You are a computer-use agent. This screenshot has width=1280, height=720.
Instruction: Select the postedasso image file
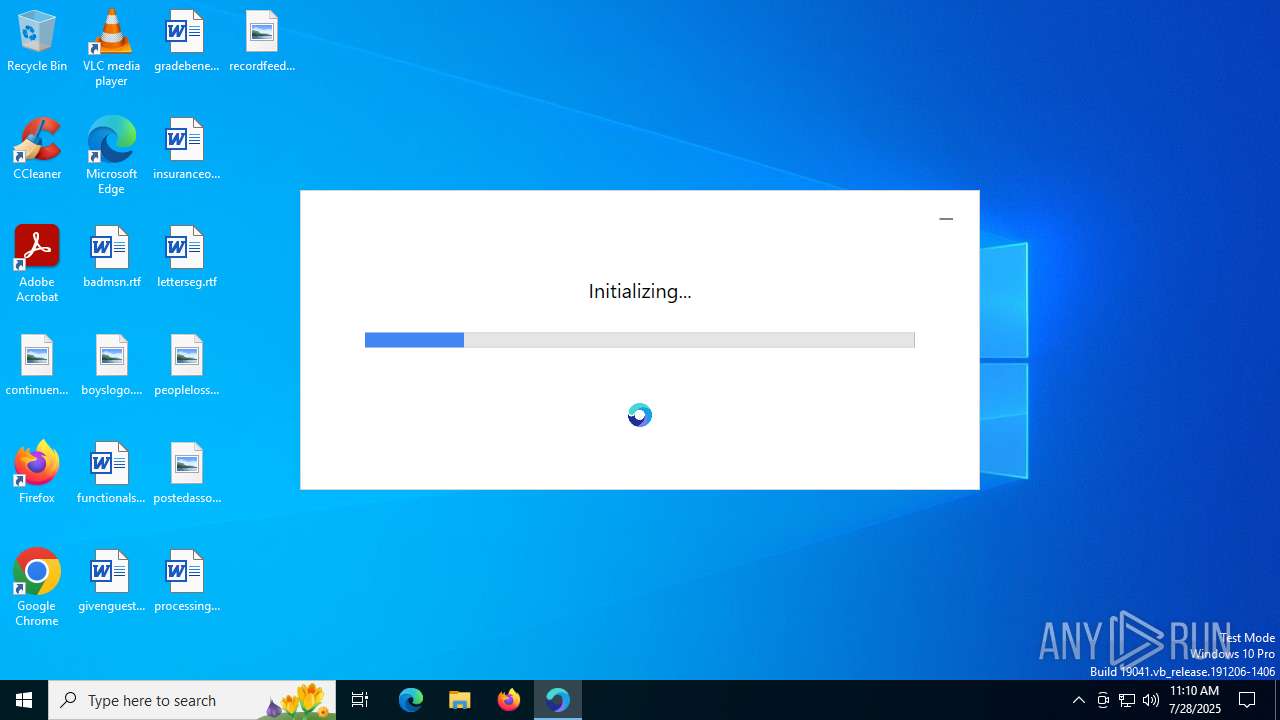[186, 474]
